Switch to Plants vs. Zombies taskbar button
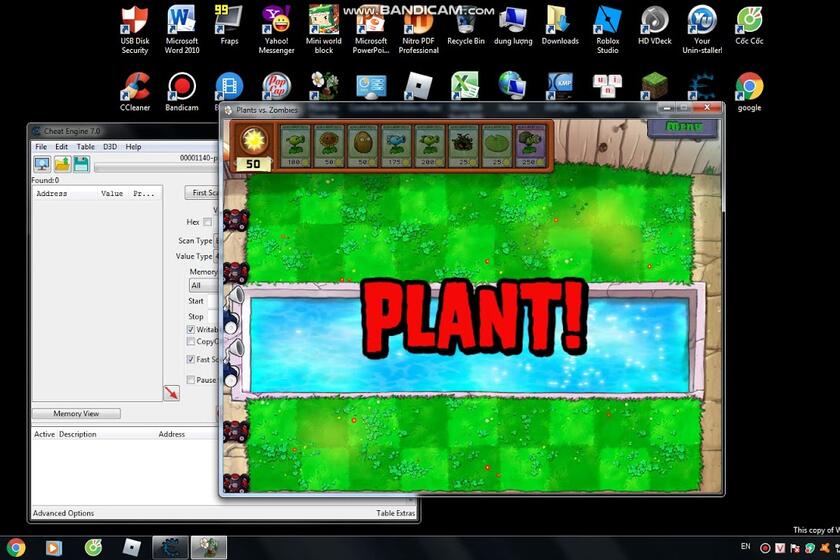Screen dimensions: 840x560 (x=208, y=548)
